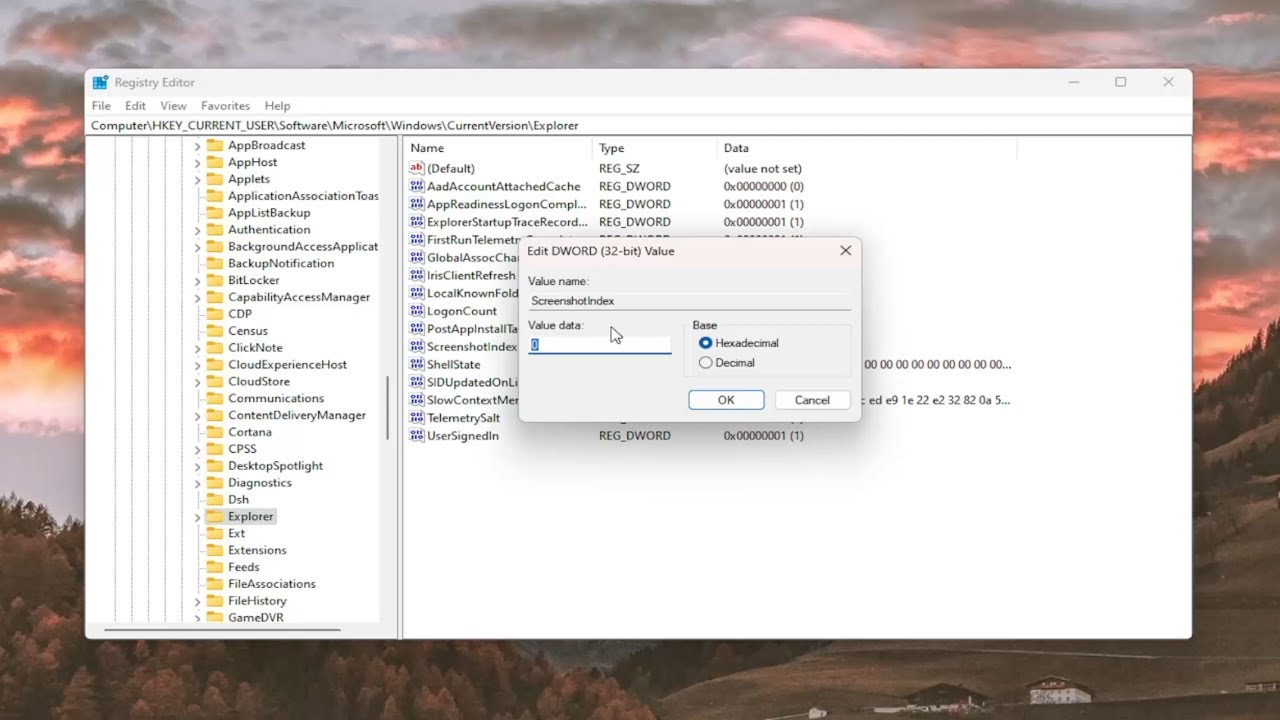Image resolution: width=1280 pixels, height=720 pixels.
Task: Click the LocalKnownFold value icon
Action: point(417,293)
